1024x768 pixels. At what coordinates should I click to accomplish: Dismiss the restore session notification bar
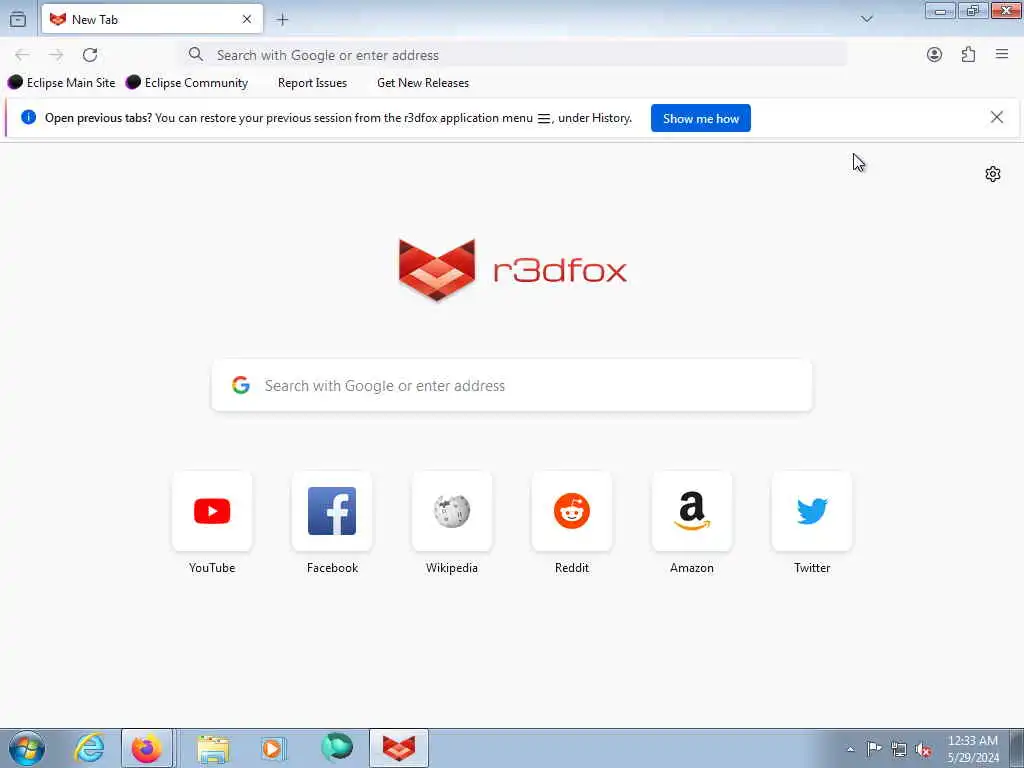pyautogui.click(x=997, y=118)
